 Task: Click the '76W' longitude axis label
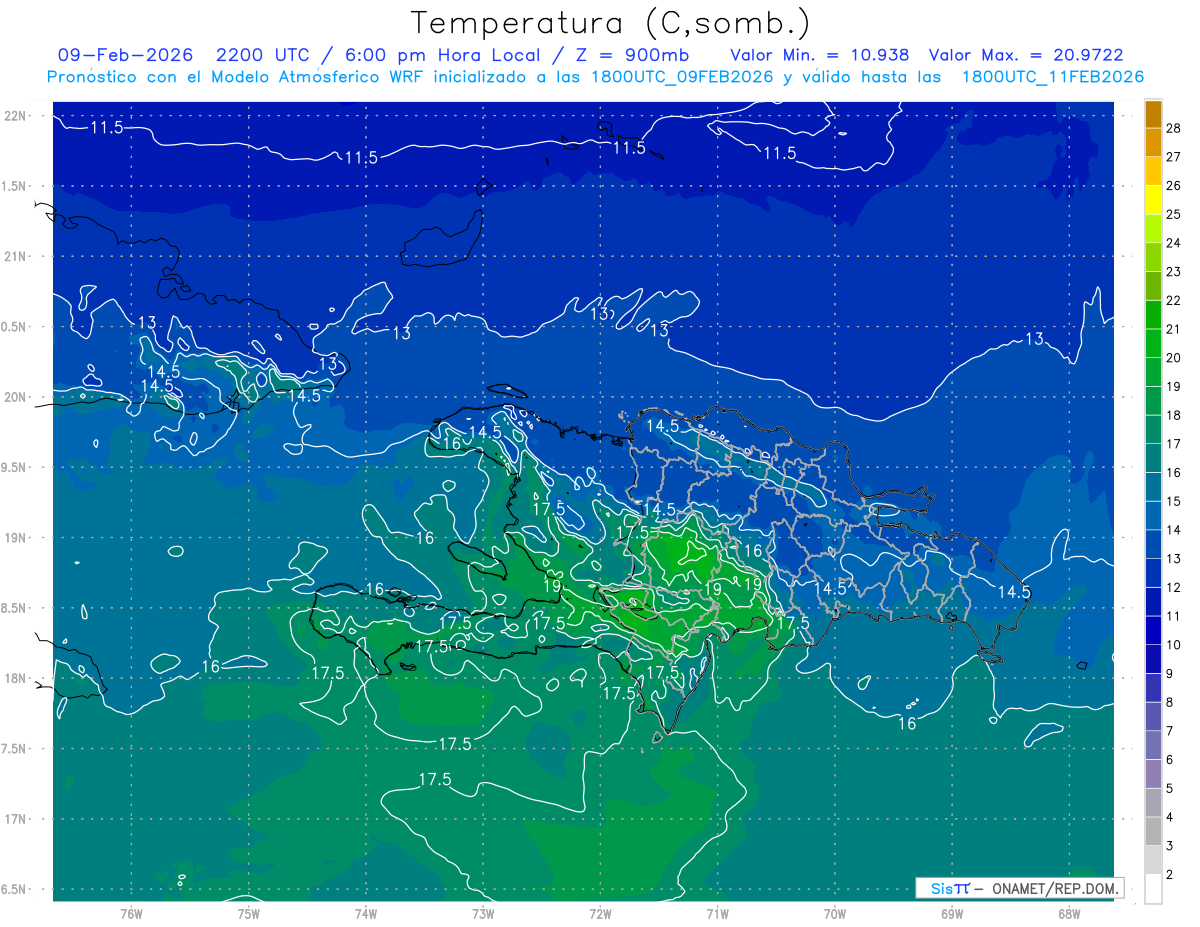click(x=131, y=913)
